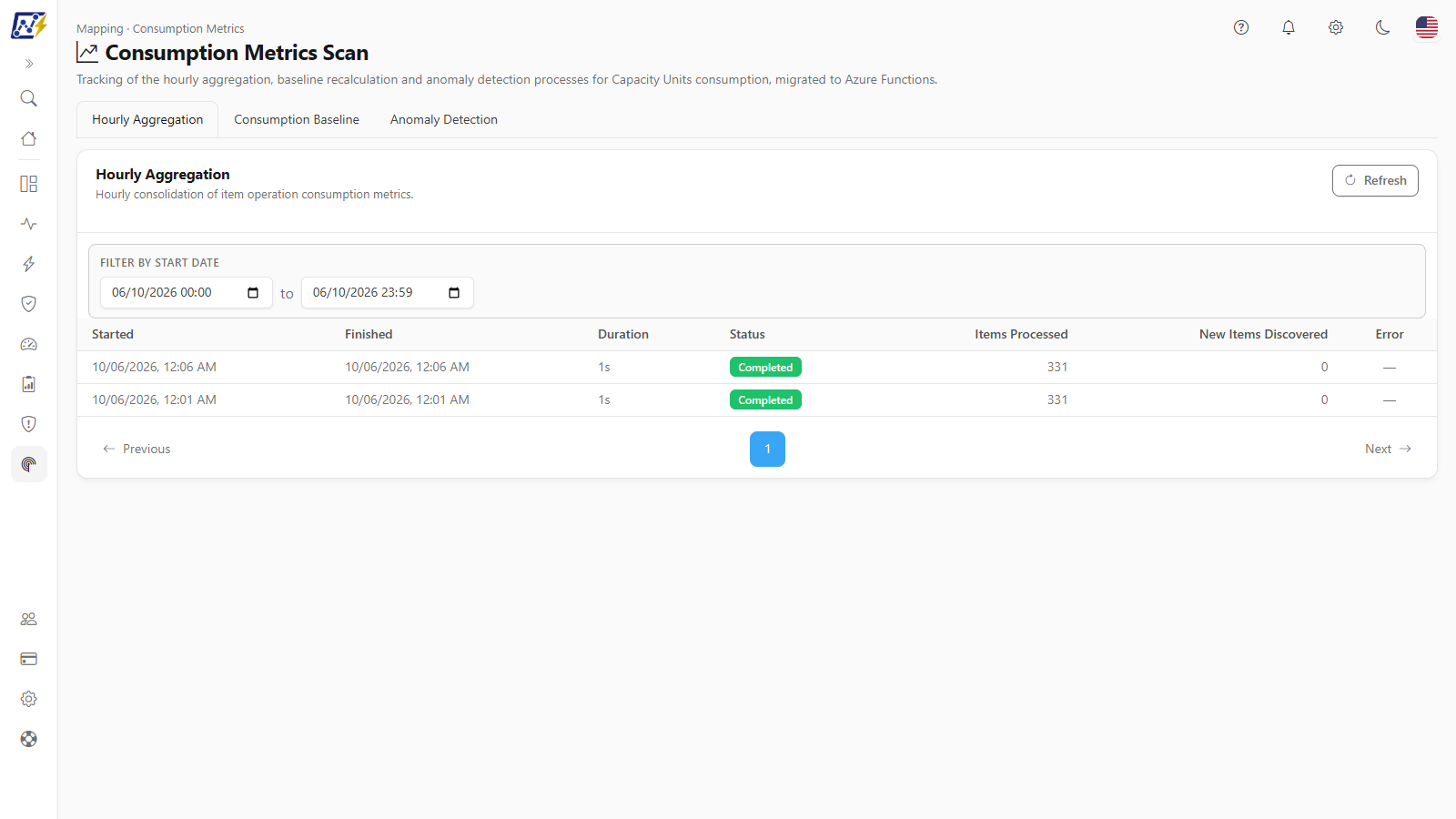Screen dimensions: 1456x819
Task: Open the users icon in the sidebar
Action: point(29,619)
